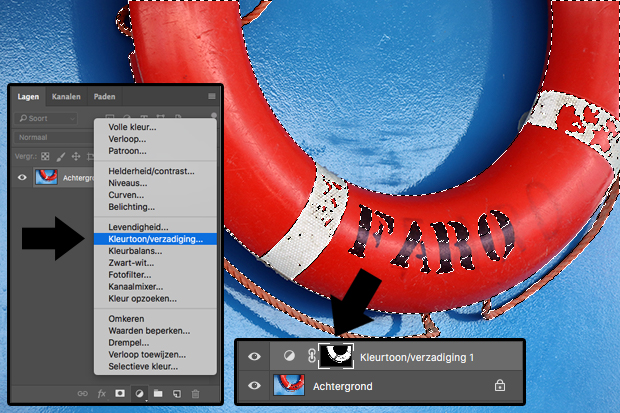
Task: Click the mask link chain icon
Action: coord(311,357)
